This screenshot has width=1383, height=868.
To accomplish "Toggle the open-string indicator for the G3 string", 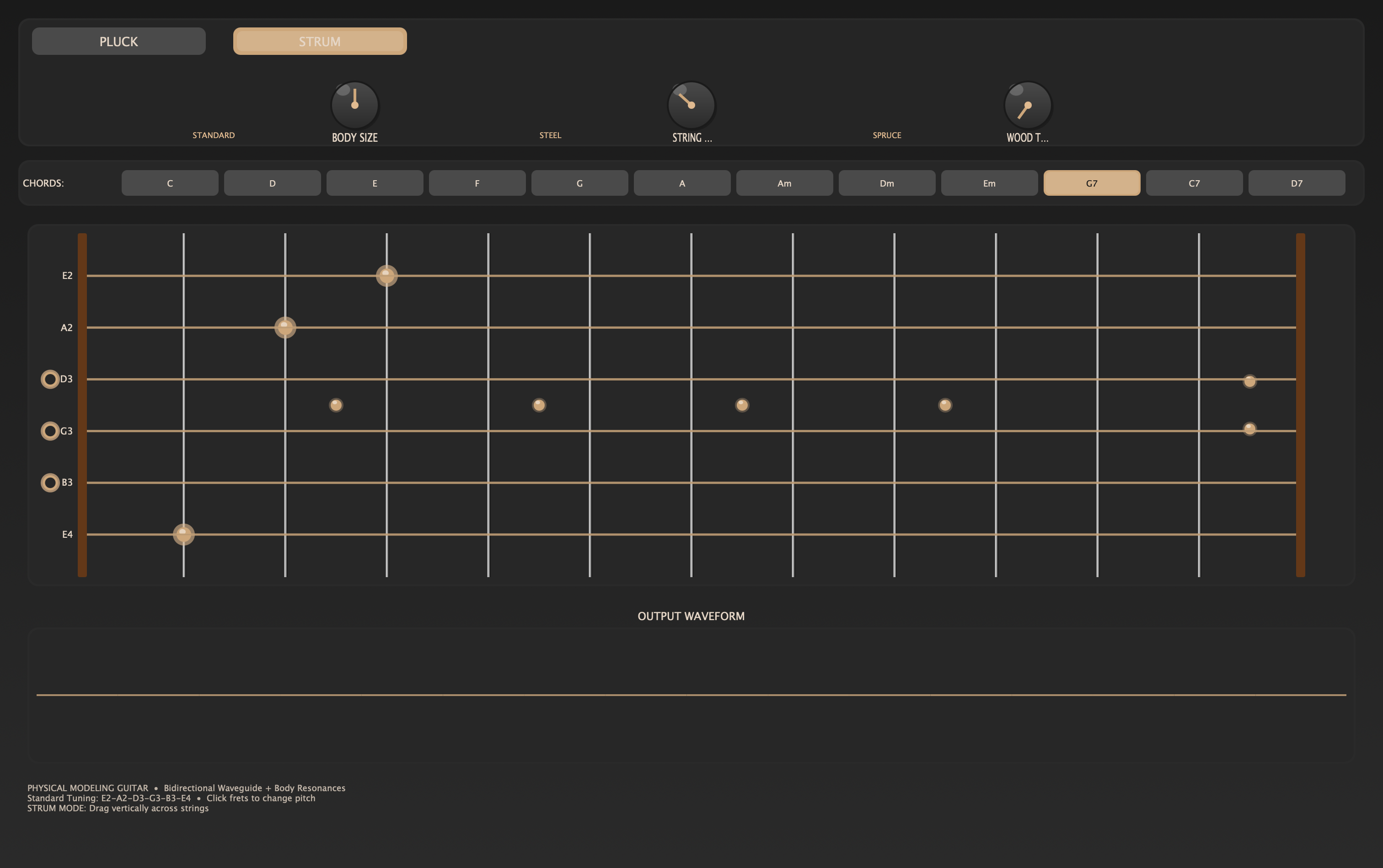I will (x=50, y=430).
